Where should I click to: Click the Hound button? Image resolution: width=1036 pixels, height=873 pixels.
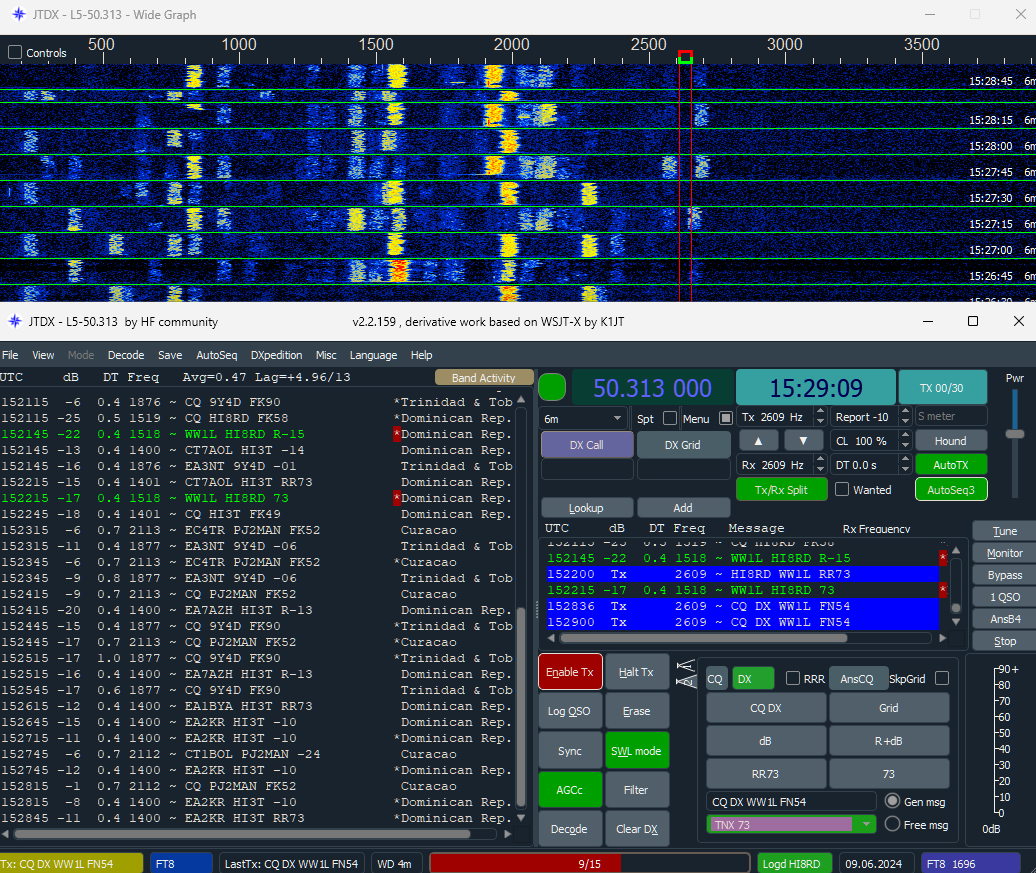click(950, 441)
